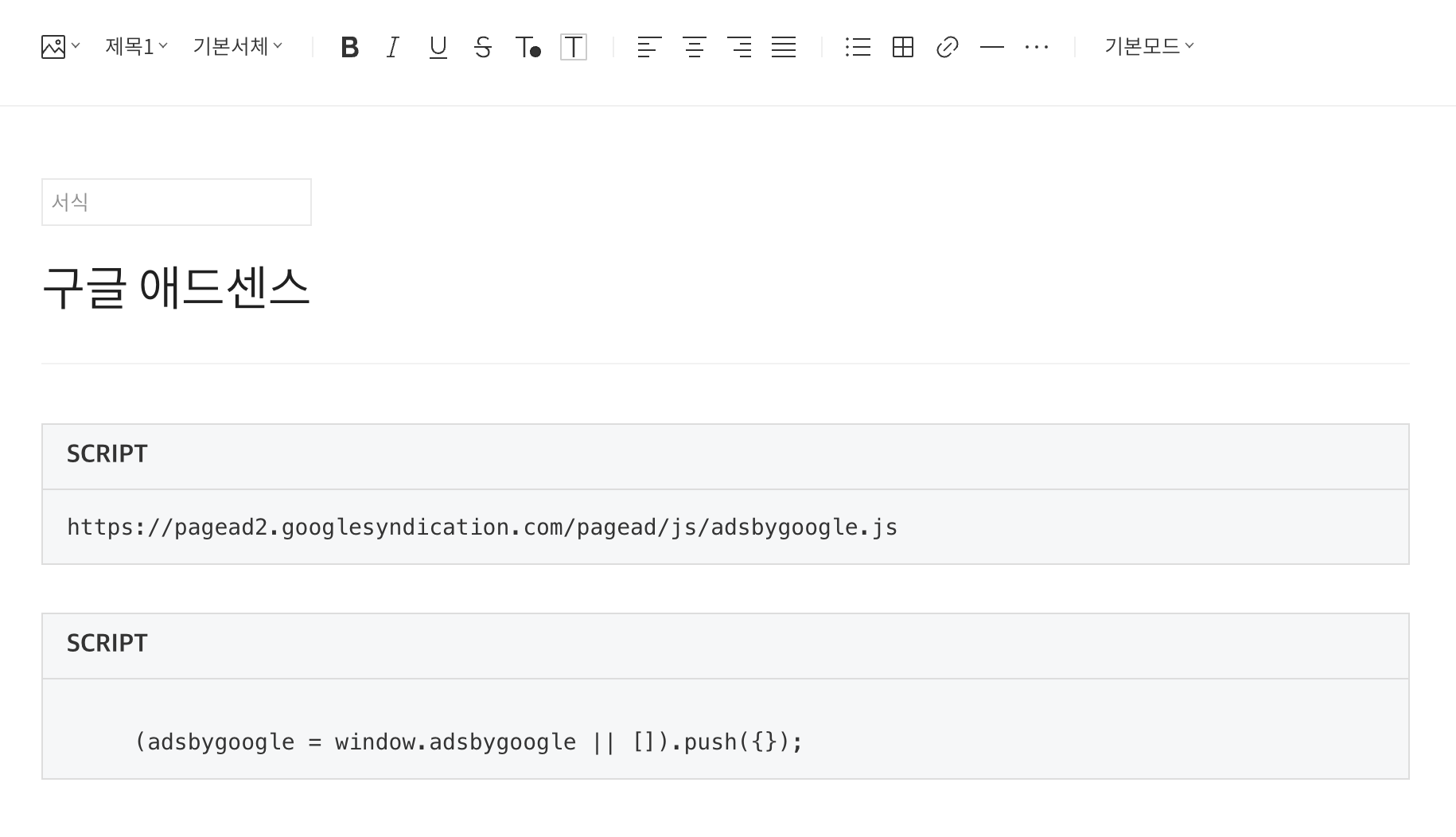Screen dimensions: 1456x837
Task: Select the second SCRIPT block header
Action: click(x=726, y=646)
